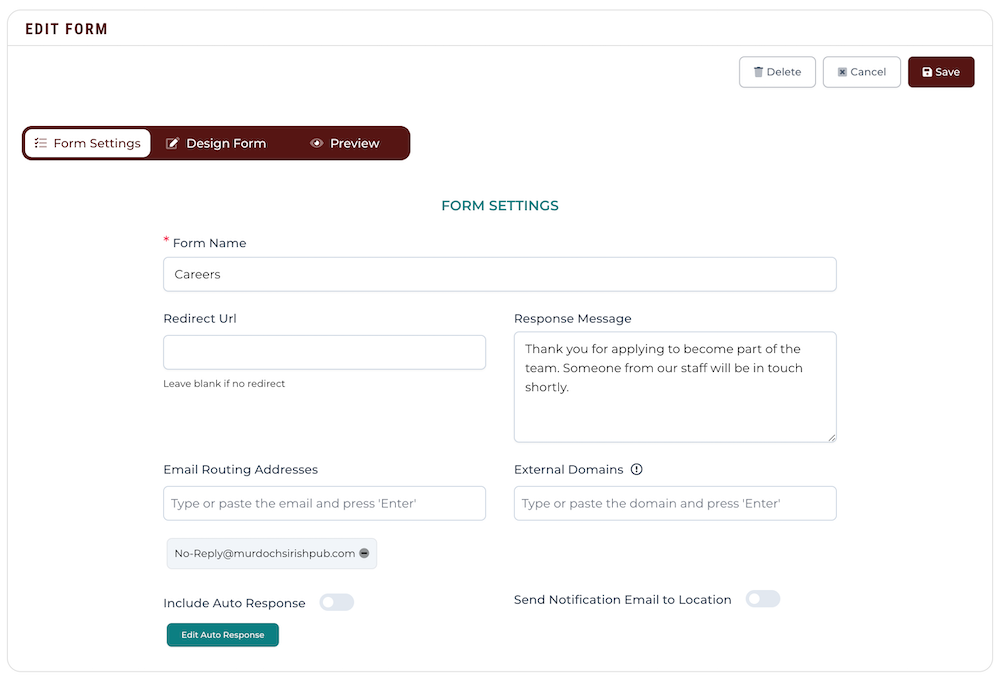
Task: Click the X icon on Cancel
Action: coord(842,72)
